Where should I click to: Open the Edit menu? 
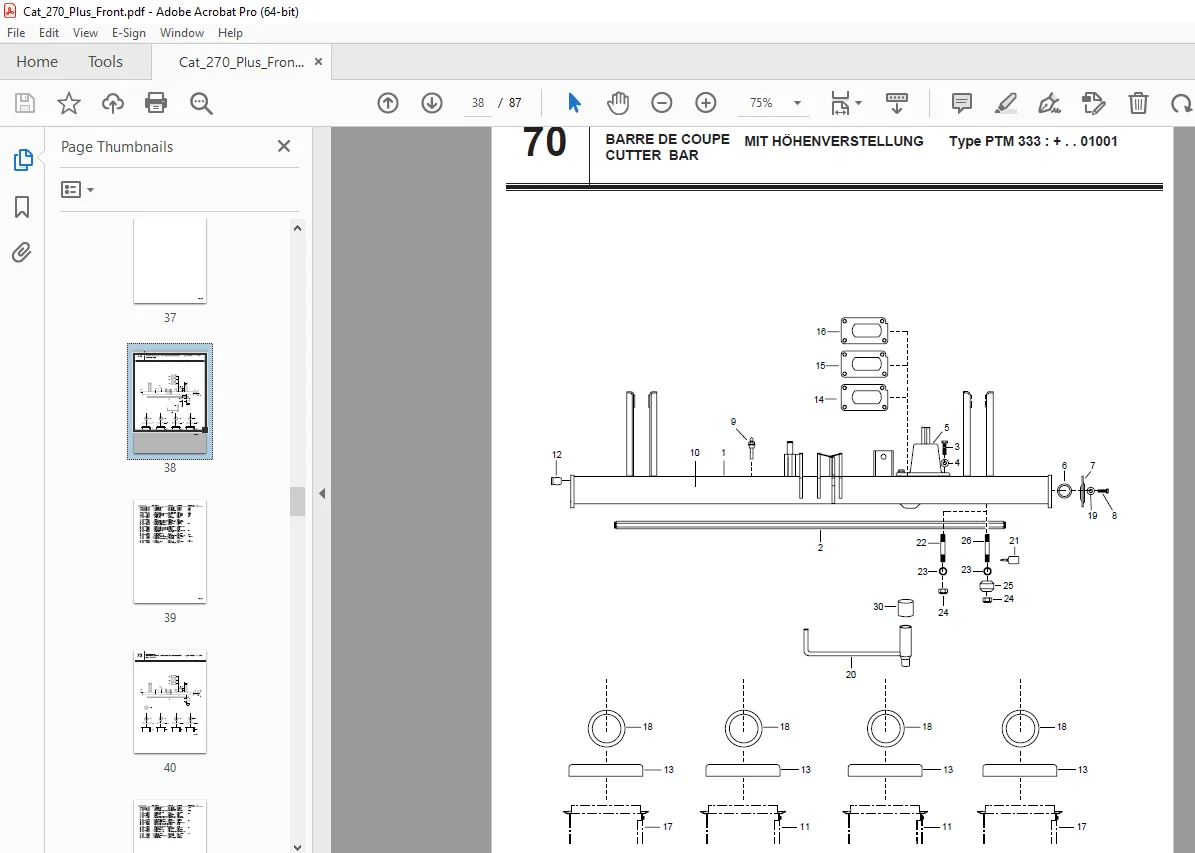(49, 33)
